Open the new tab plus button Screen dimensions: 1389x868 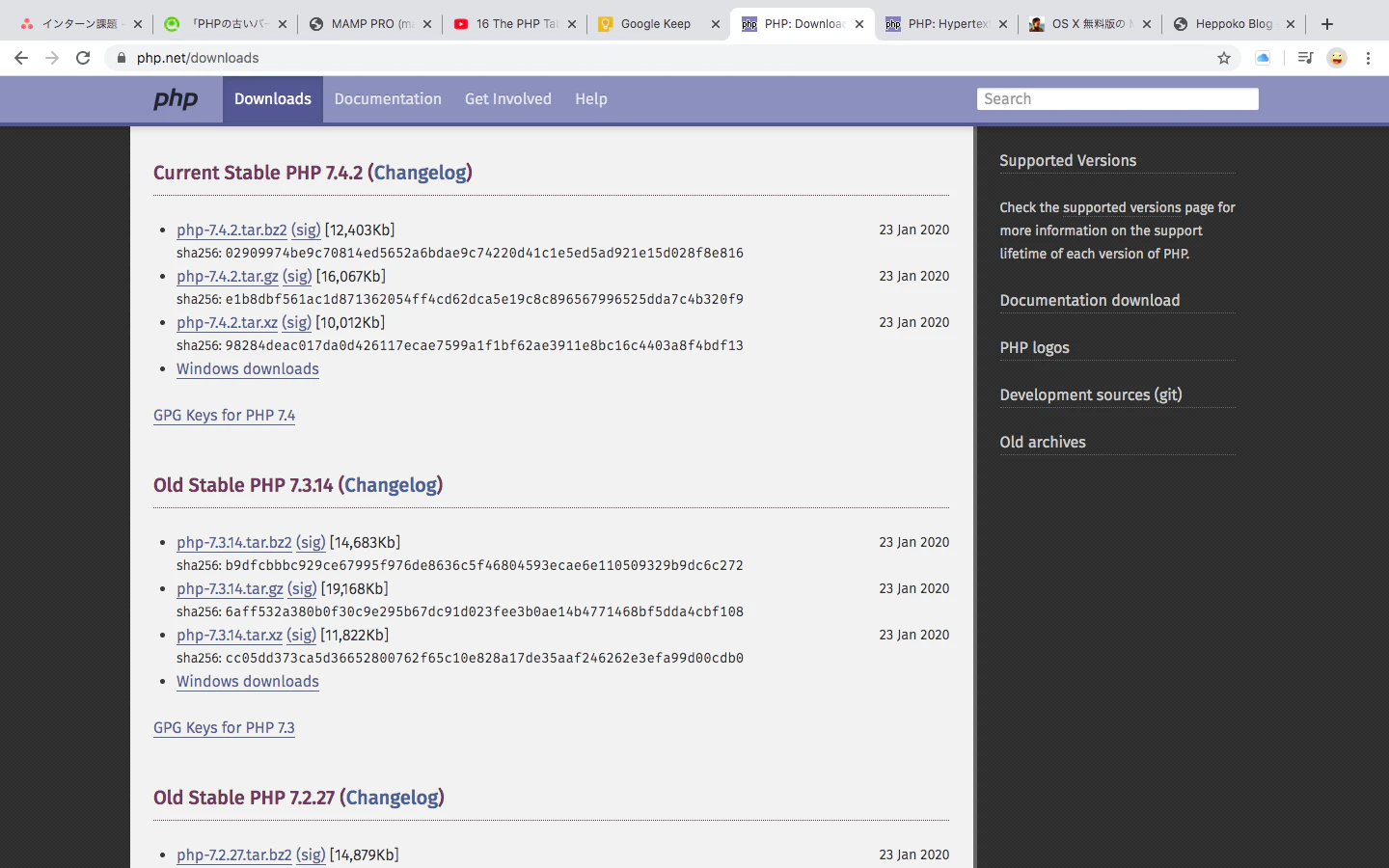1327,24
